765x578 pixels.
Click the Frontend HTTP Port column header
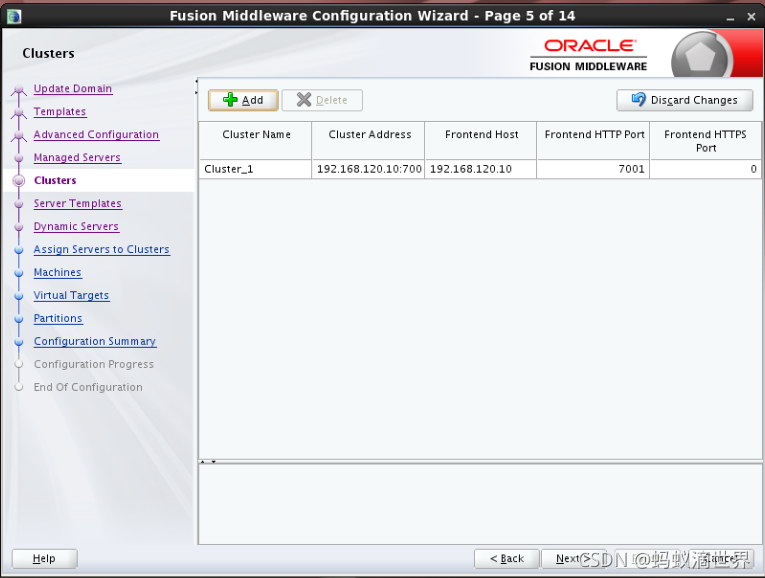pos(593,140)
